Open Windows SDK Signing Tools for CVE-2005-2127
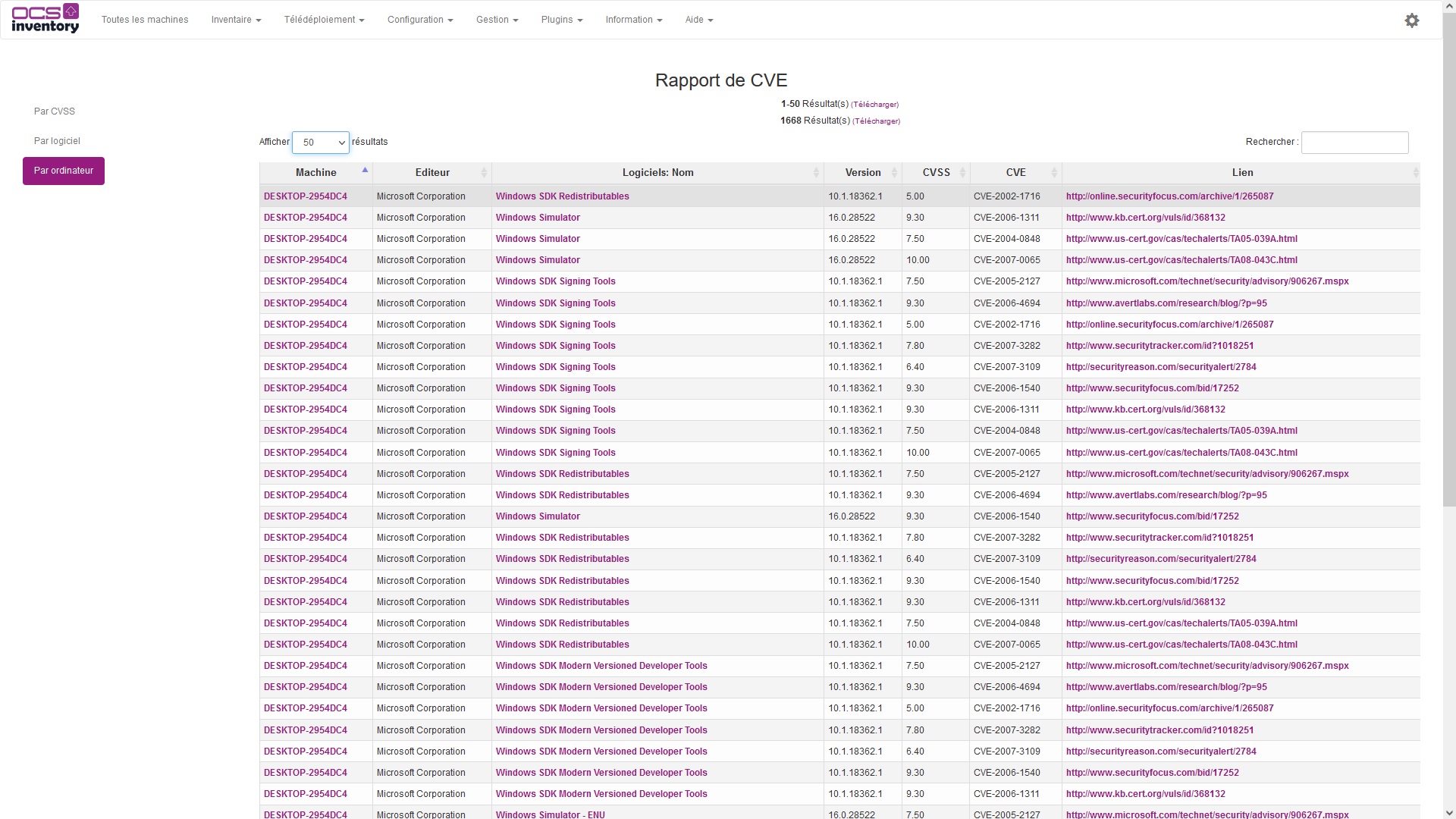This screenshot has height=819, width=1456. tap(556, 281)
